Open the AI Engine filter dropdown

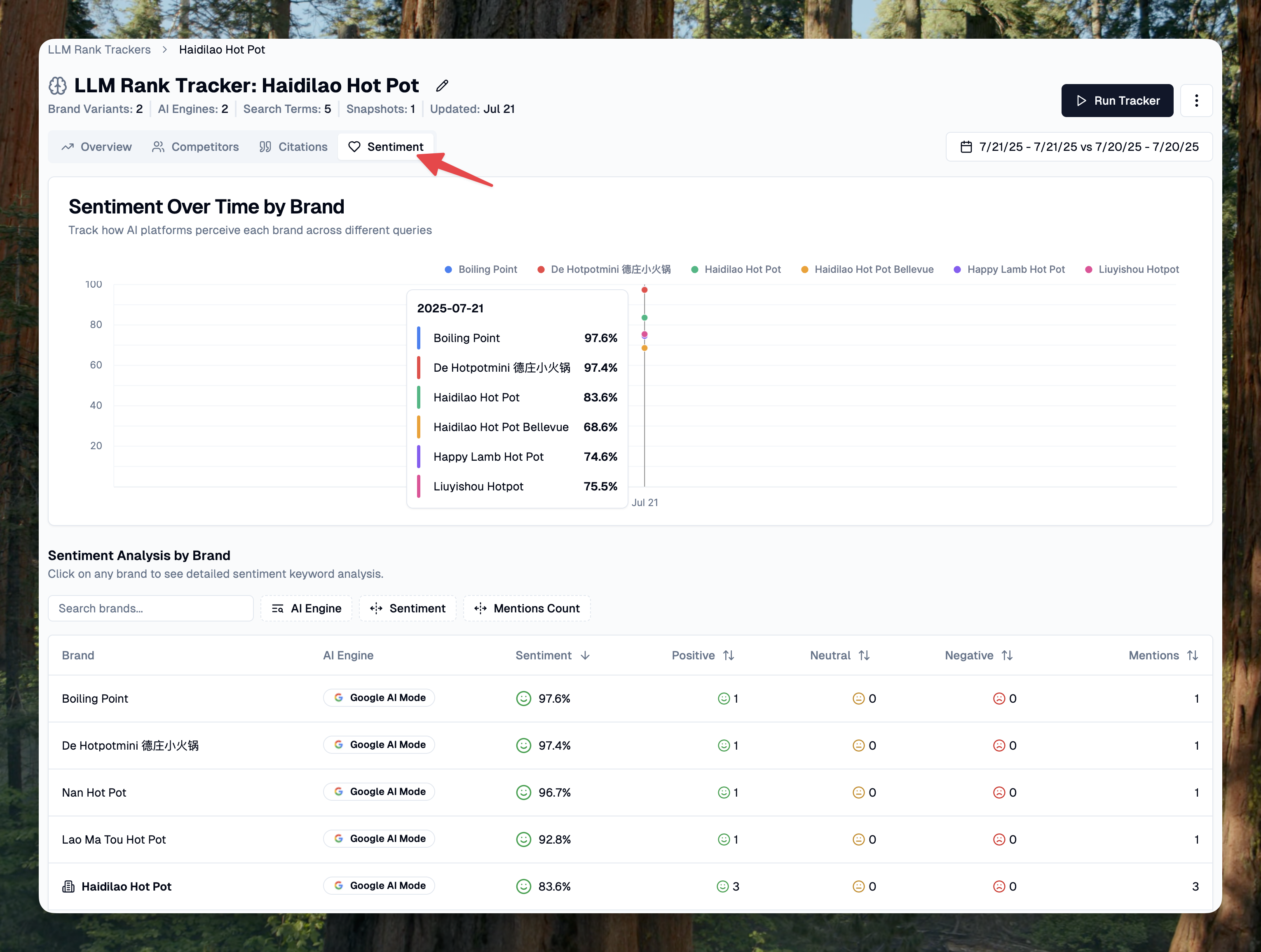coord(306,608)
